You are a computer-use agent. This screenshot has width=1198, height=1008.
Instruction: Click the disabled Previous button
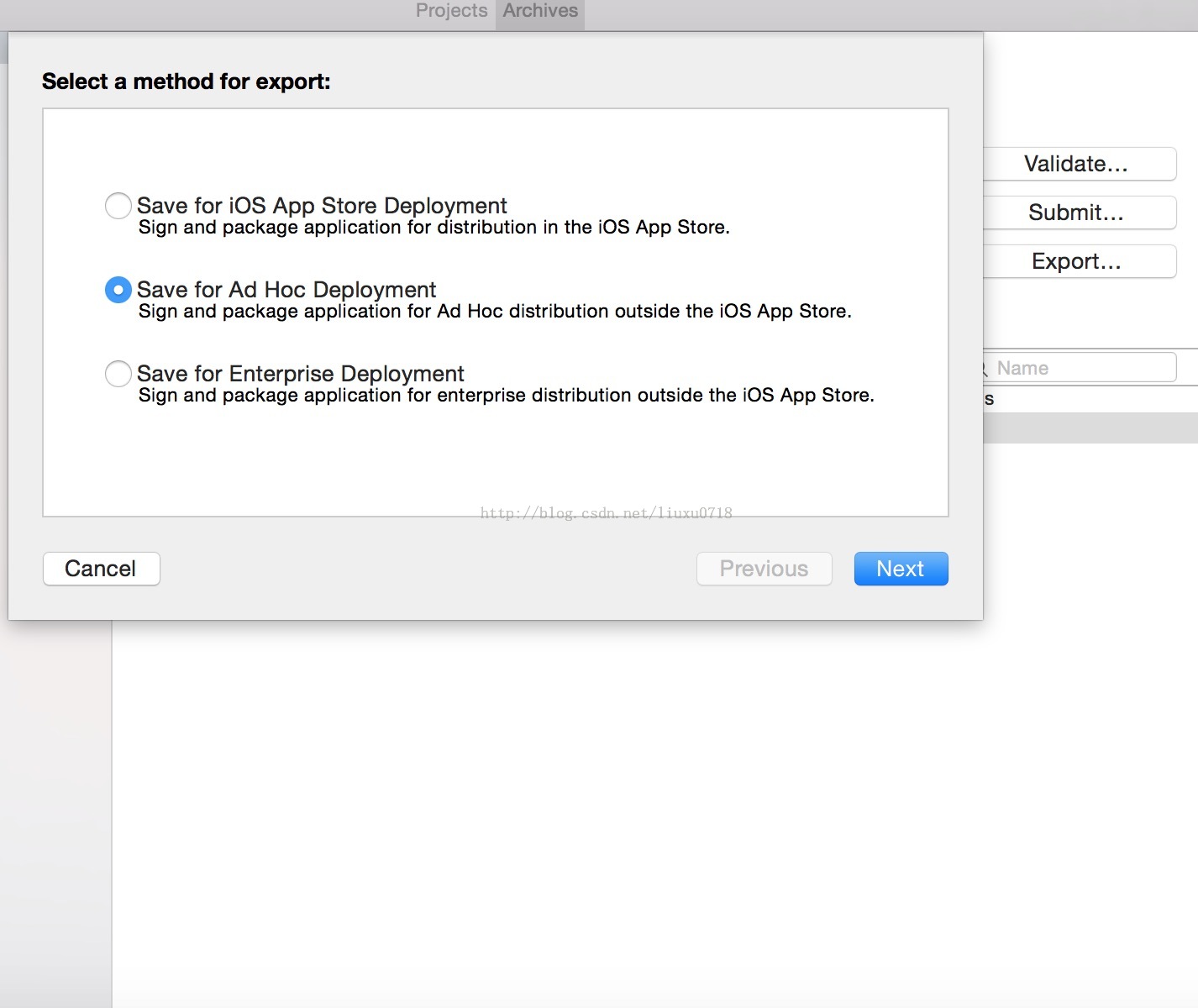[764, 569]
